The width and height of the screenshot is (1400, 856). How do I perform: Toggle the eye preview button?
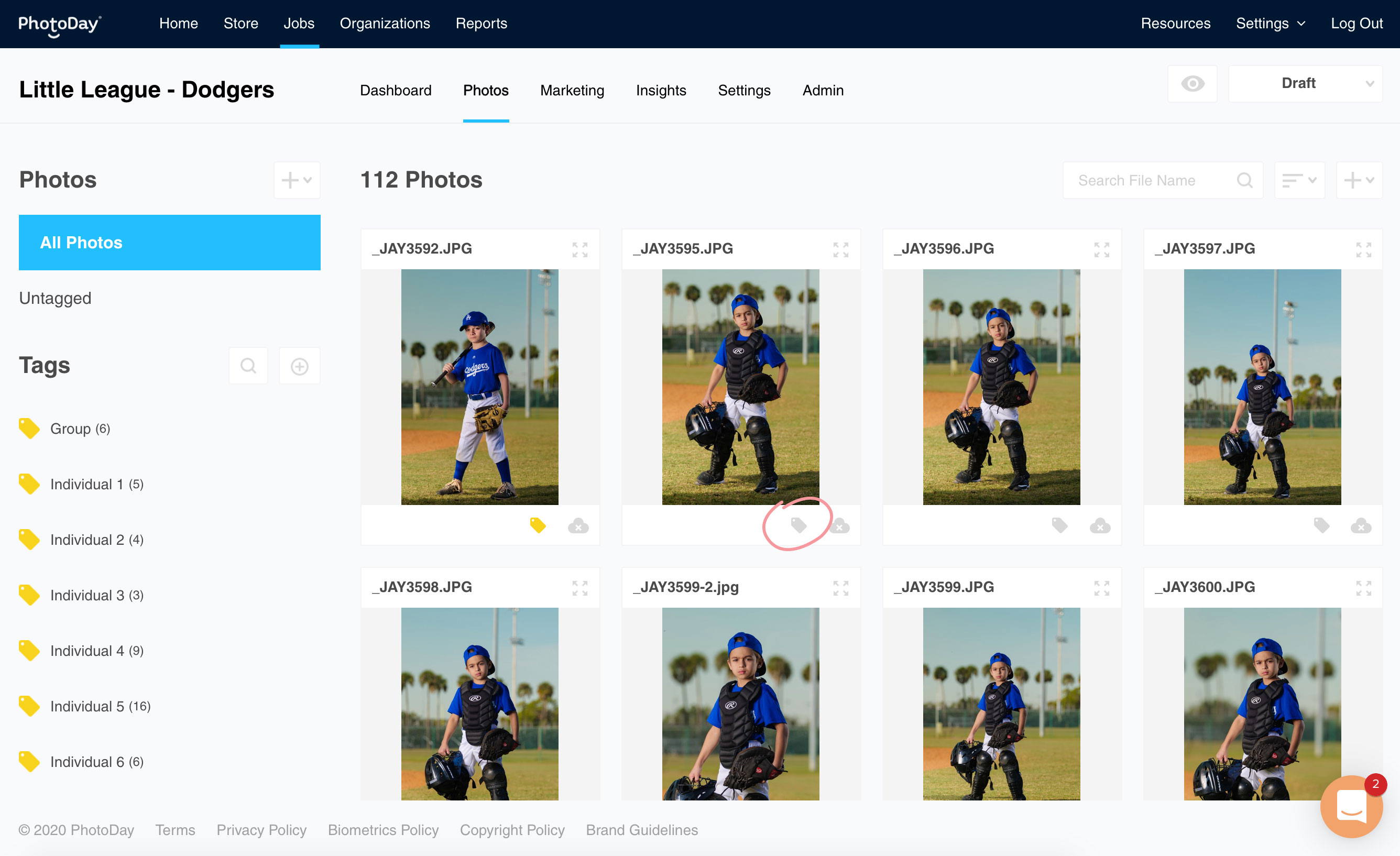click(x=1192, y=84)
